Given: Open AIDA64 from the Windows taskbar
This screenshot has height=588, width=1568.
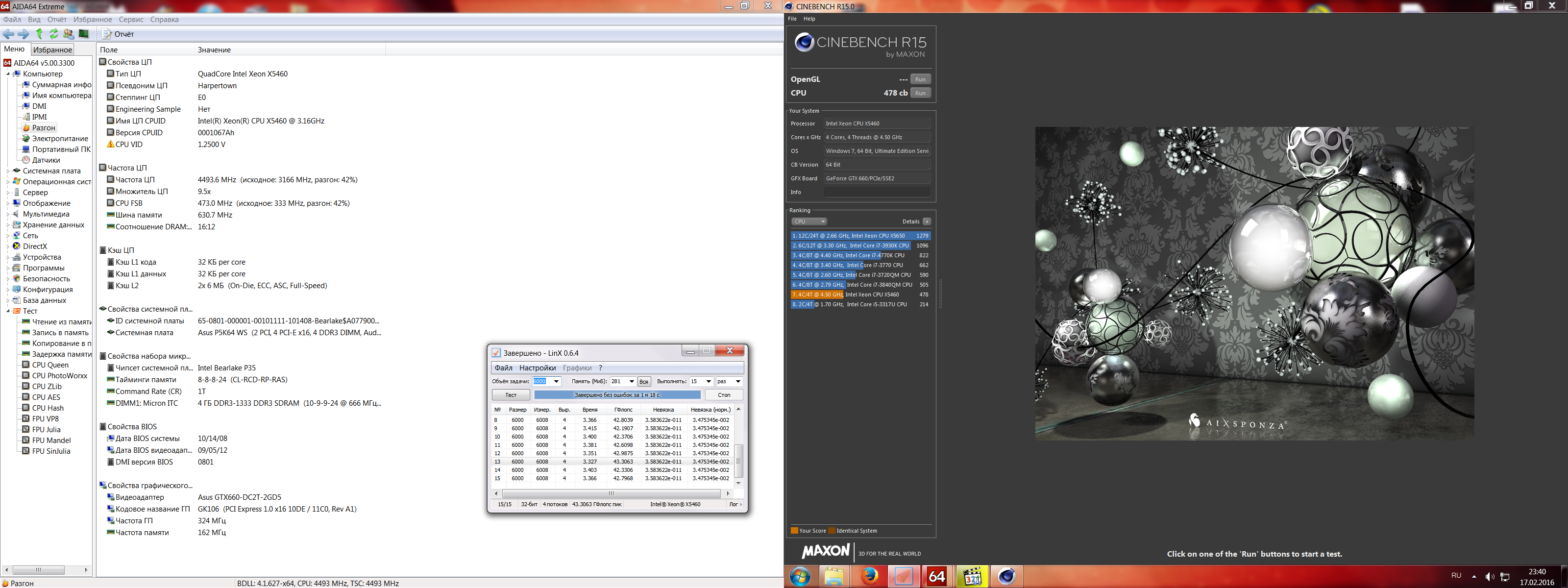Looking at the screenshot, I should point(936,576).
